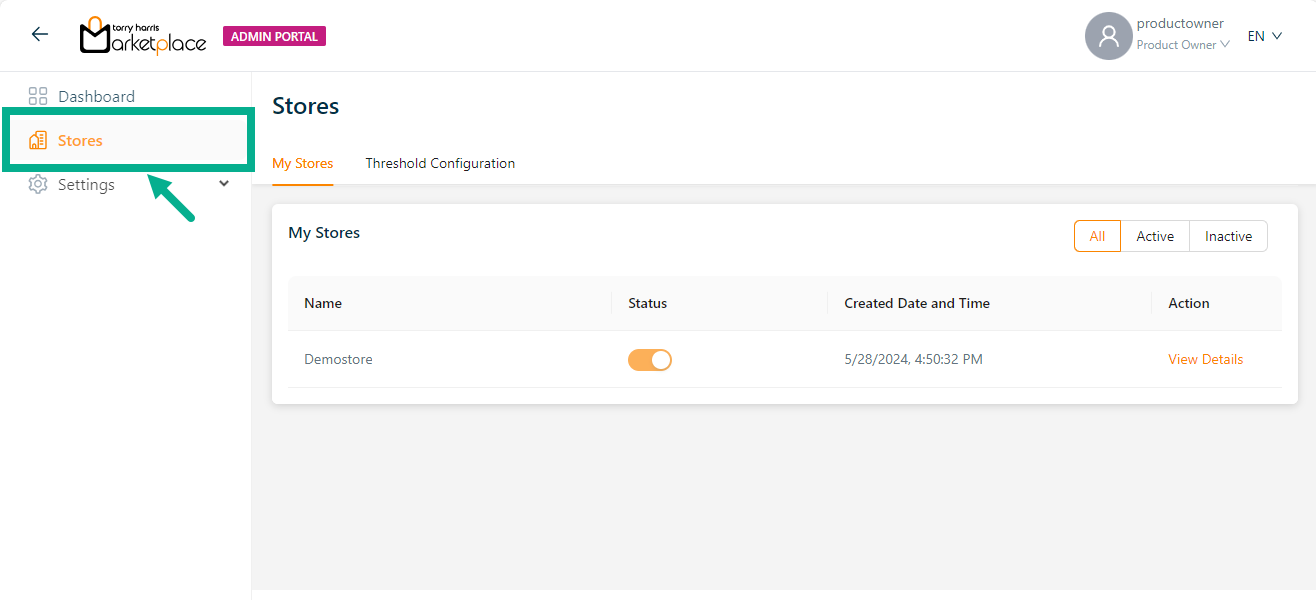Filter stores by Active
The width and height of the screenshot is (1316, 600).
click(1155, 237)
